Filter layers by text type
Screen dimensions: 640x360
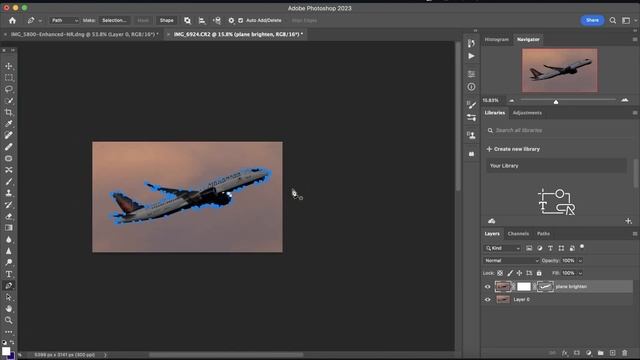(x=550, y=248)
